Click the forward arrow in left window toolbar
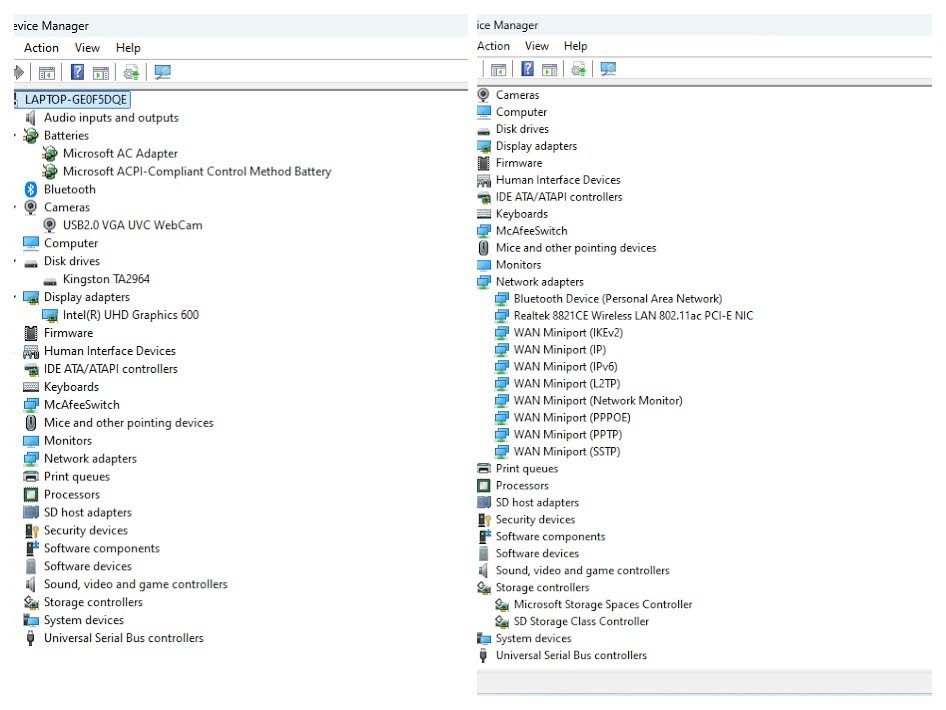The image size is (946, 710). (19, 72)
